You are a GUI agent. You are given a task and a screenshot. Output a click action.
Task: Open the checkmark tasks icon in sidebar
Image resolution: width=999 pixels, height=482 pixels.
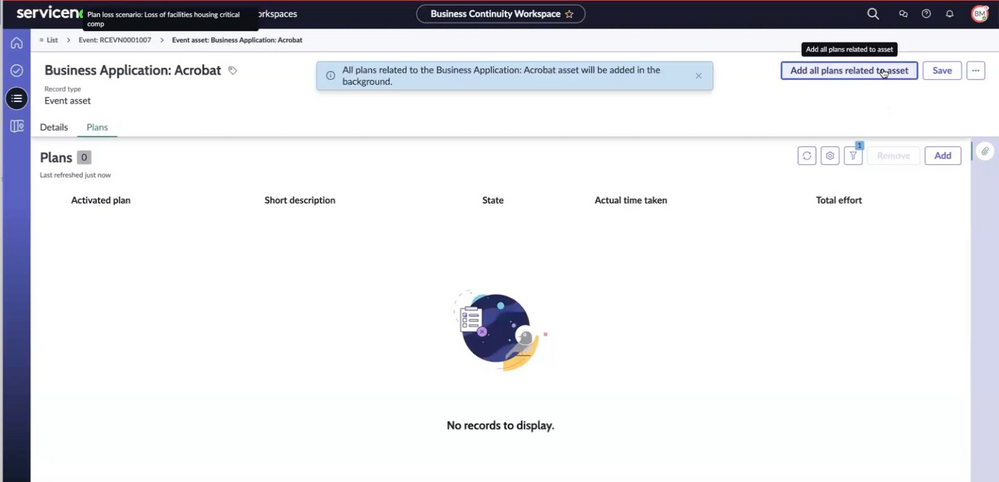click(17, 71)
